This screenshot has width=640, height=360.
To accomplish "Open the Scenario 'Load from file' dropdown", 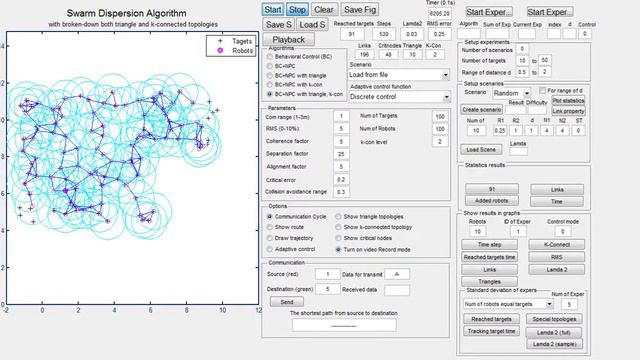I will (399, 75).
